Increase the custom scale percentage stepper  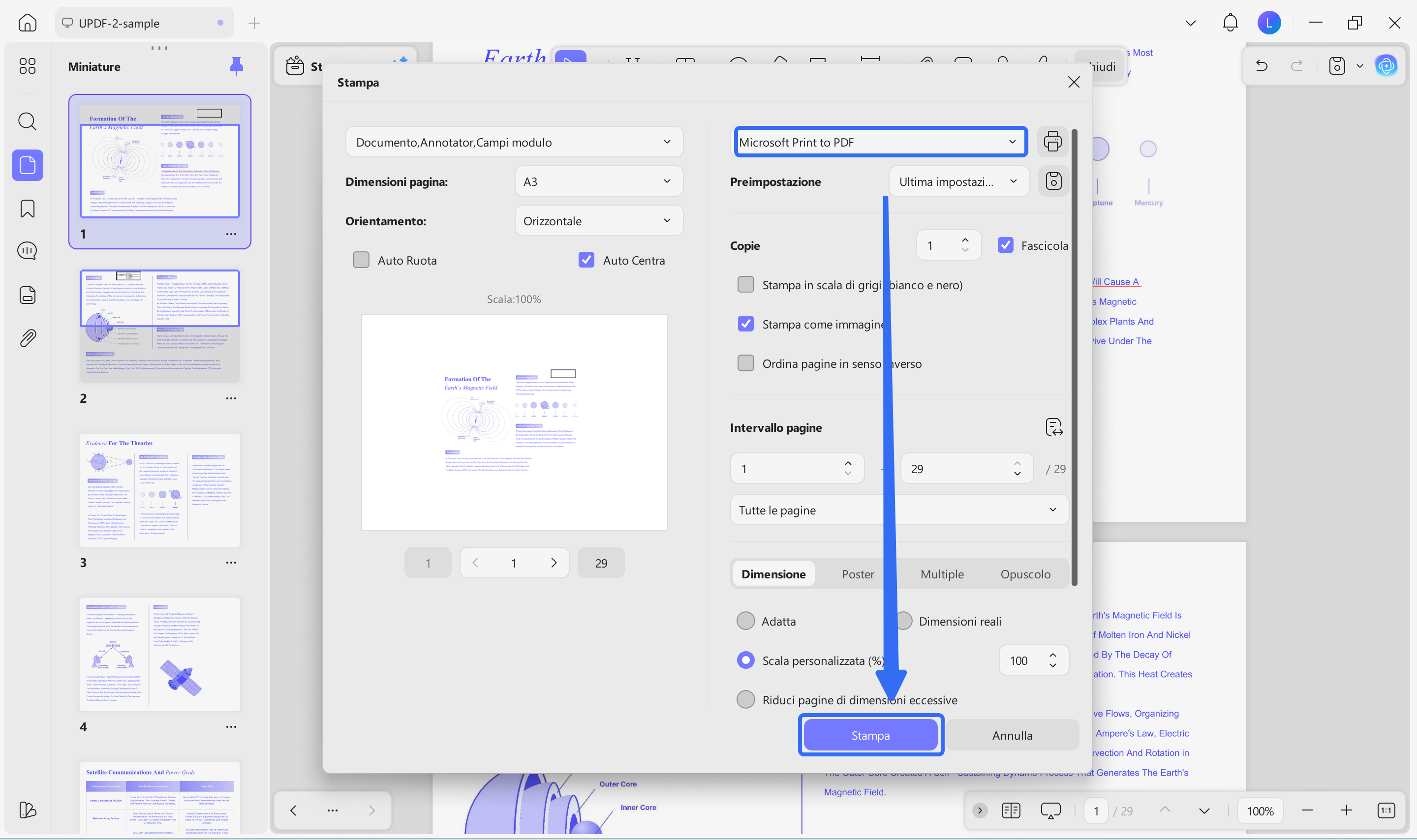pos(1052,656)
